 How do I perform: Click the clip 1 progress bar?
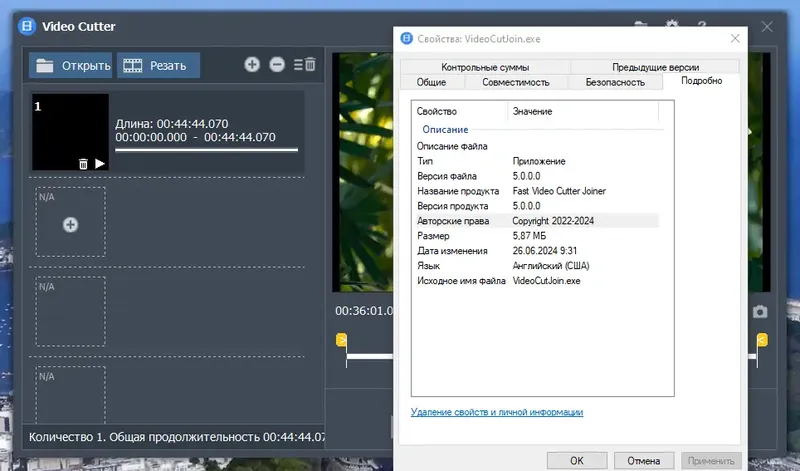click(207, 150)
